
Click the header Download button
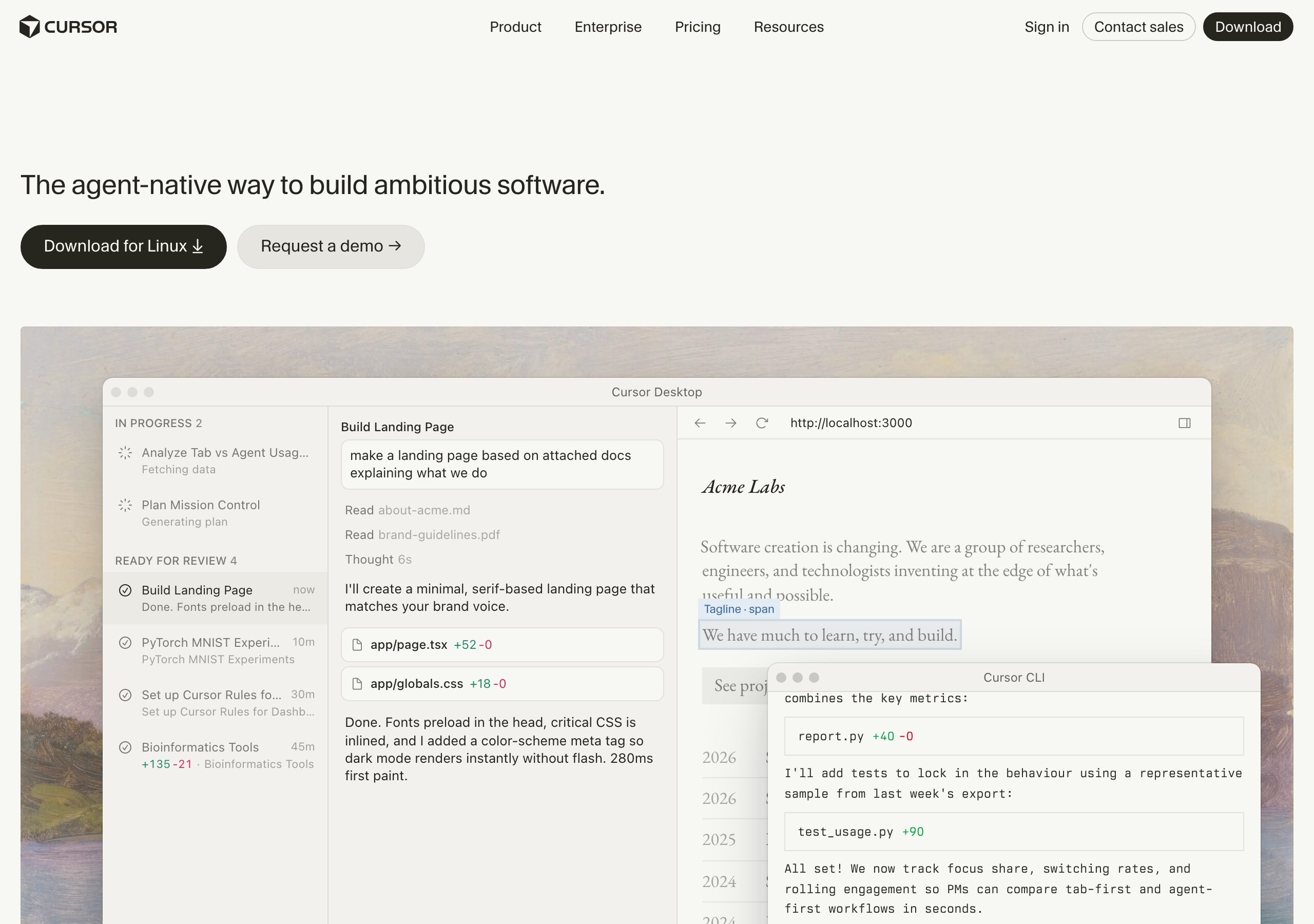(1248, 27)
